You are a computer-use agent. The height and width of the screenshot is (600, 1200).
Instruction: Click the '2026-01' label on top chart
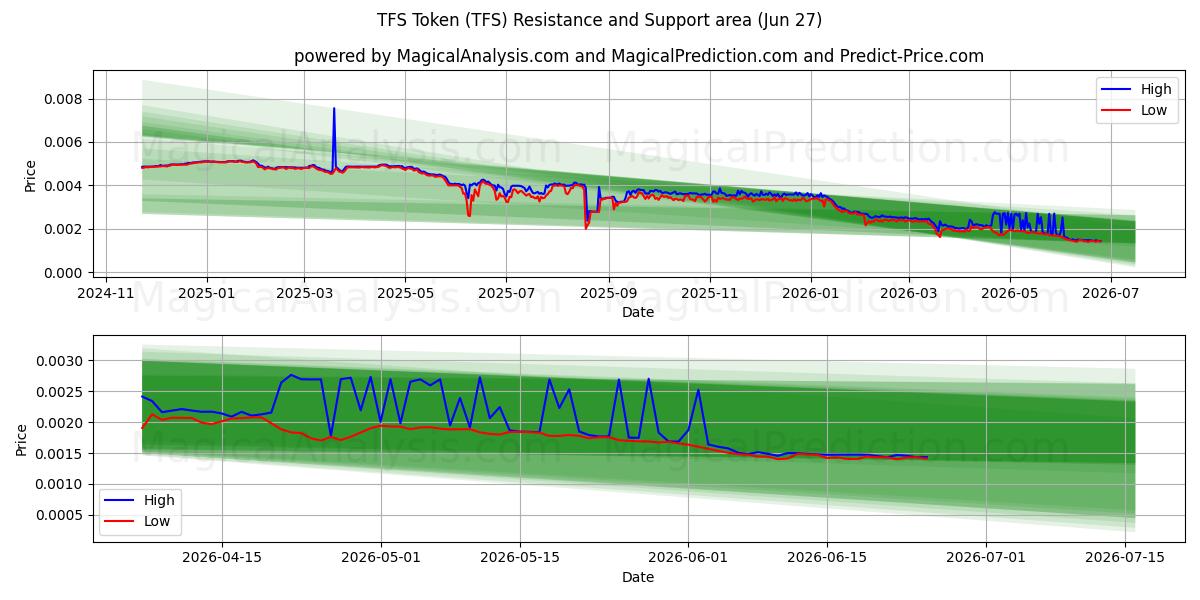tap(810, 294)
